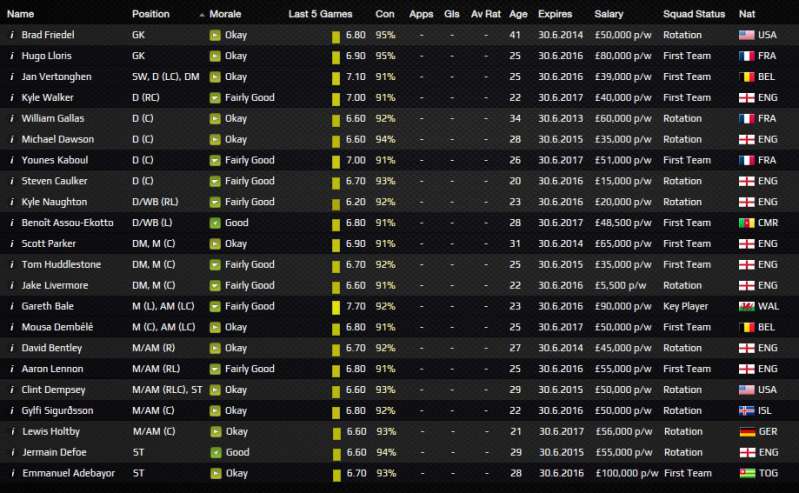Click France flag for Hugo Lloris

coord(747,56)
